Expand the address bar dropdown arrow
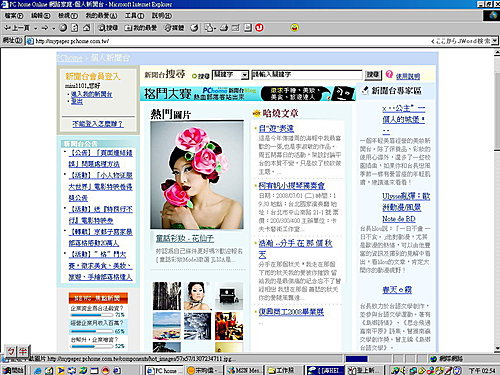Screen dimensions: 500x375 pos(495,41)
